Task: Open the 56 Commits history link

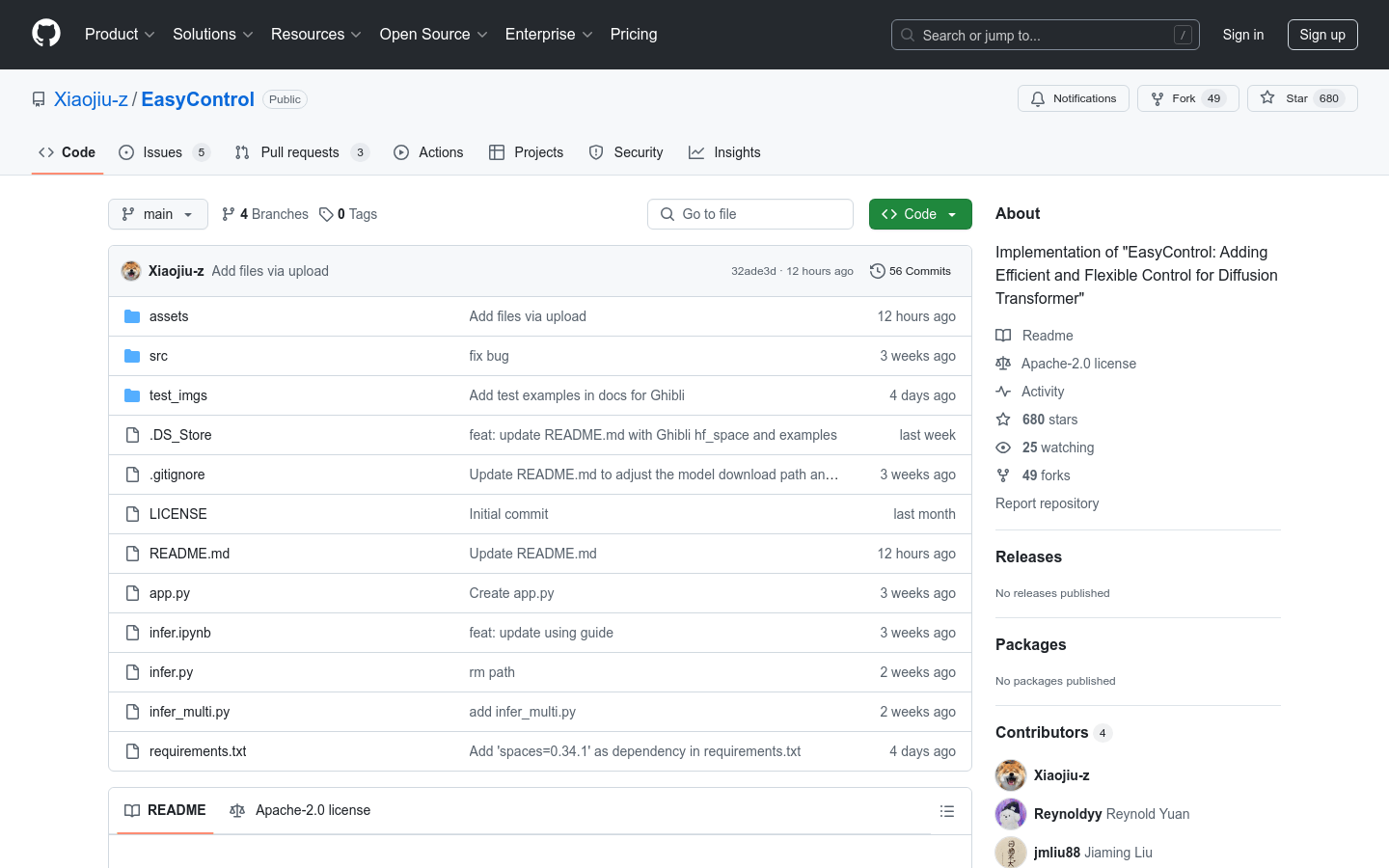Action: pyautogui.click(x=911, y=271)
